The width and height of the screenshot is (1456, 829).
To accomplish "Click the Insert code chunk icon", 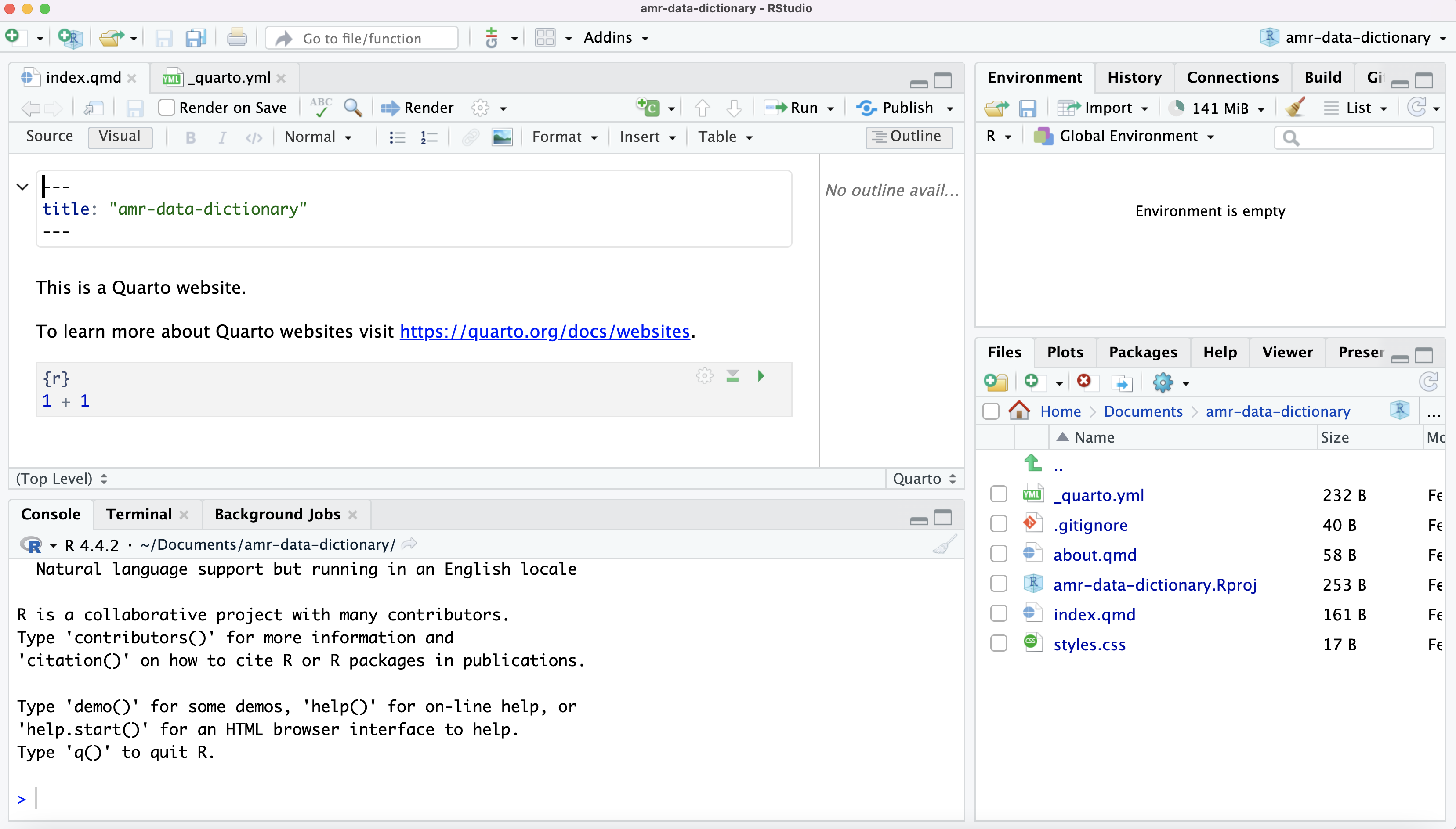I will pos(648,107).
